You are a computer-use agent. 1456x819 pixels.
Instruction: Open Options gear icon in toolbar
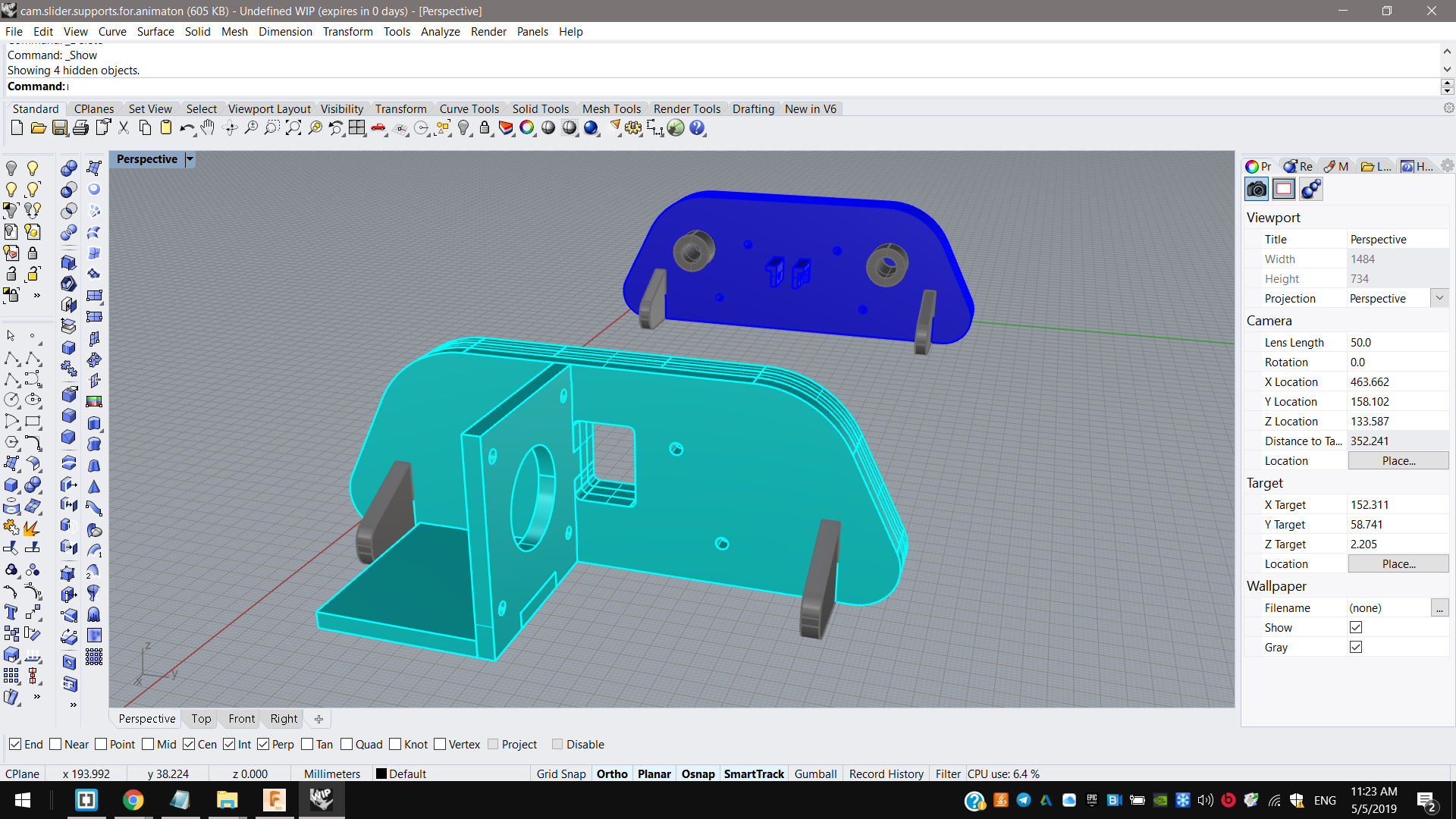click(633, 128)
